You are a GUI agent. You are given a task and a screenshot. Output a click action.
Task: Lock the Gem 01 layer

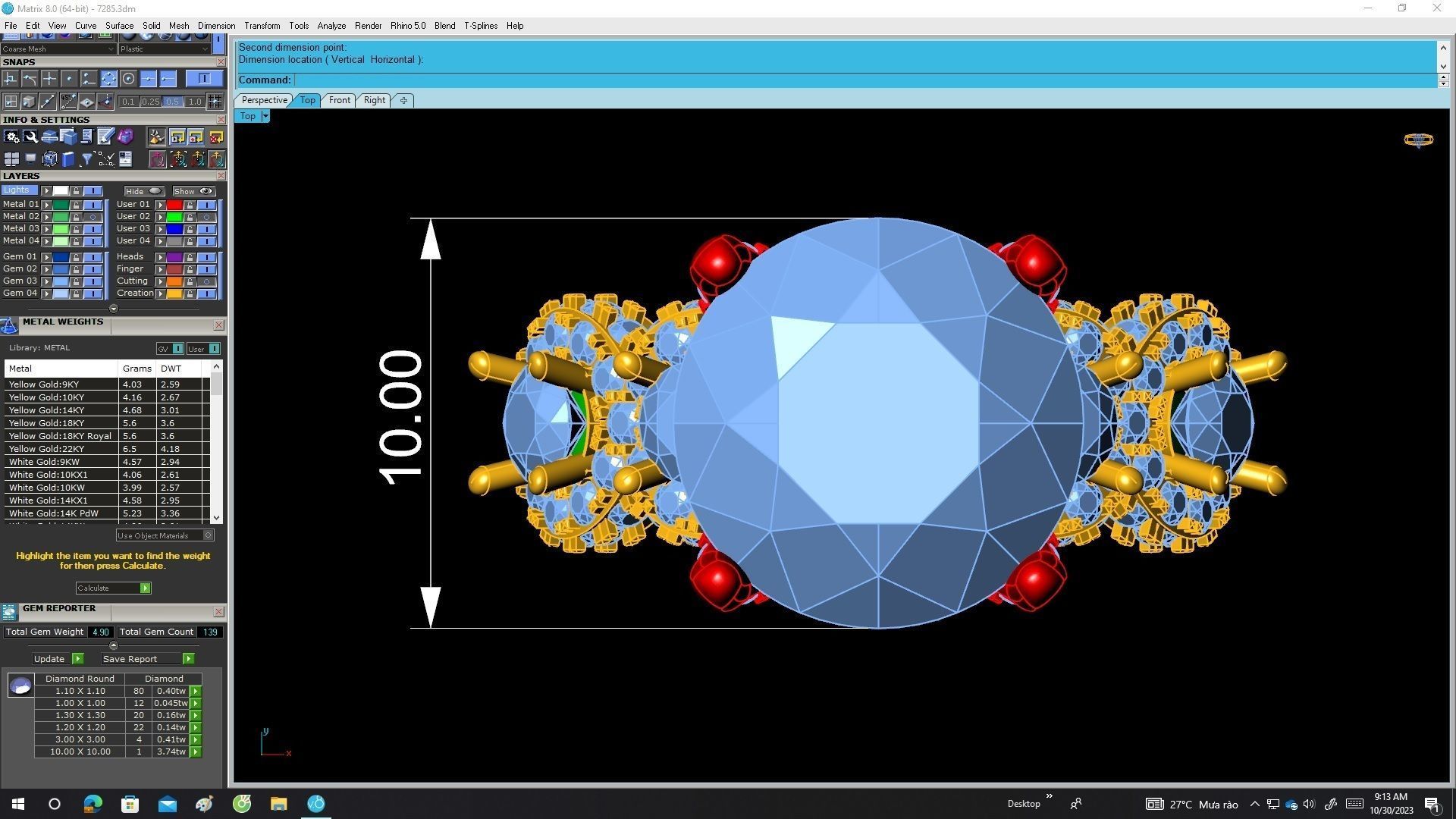tap(76, 257)
